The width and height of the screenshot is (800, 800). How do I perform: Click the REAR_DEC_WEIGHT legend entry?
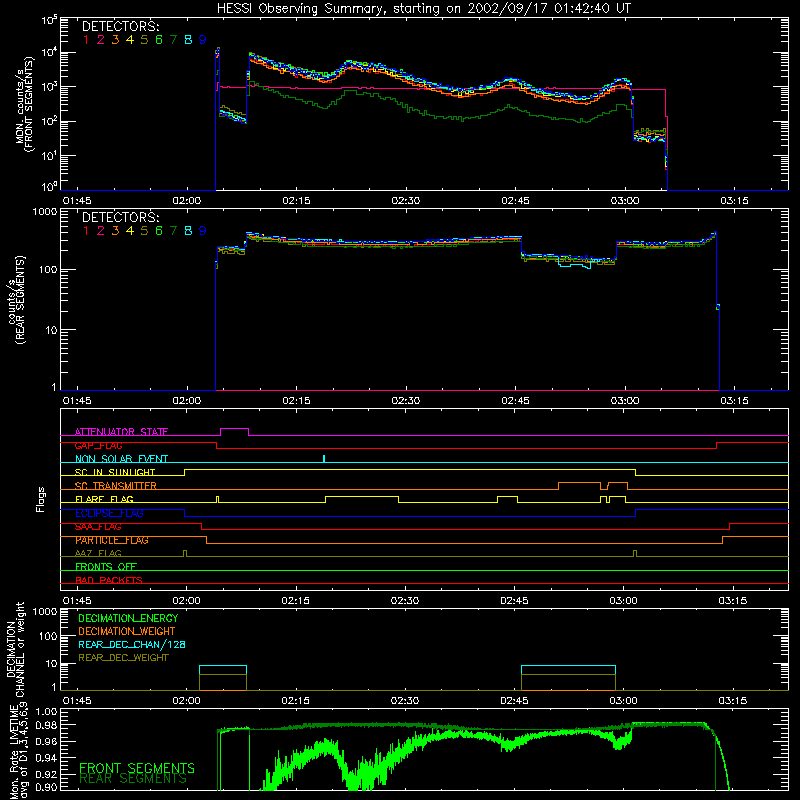(123, 658)
